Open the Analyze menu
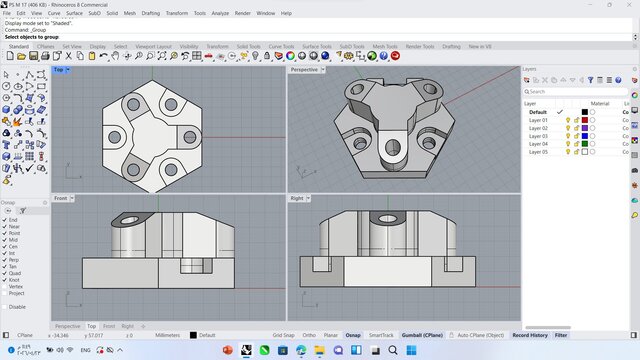The height and width of the screenshot is (360, 640). (220, 13)
